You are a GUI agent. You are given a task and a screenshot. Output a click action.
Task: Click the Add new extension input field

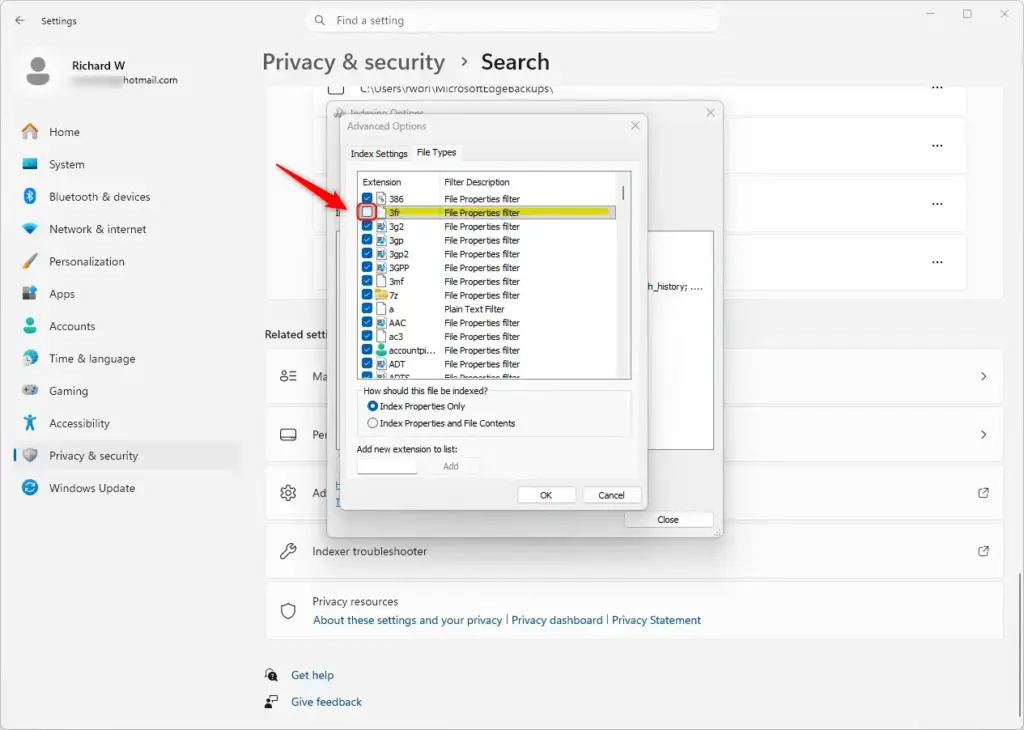(x=387, y=466)
